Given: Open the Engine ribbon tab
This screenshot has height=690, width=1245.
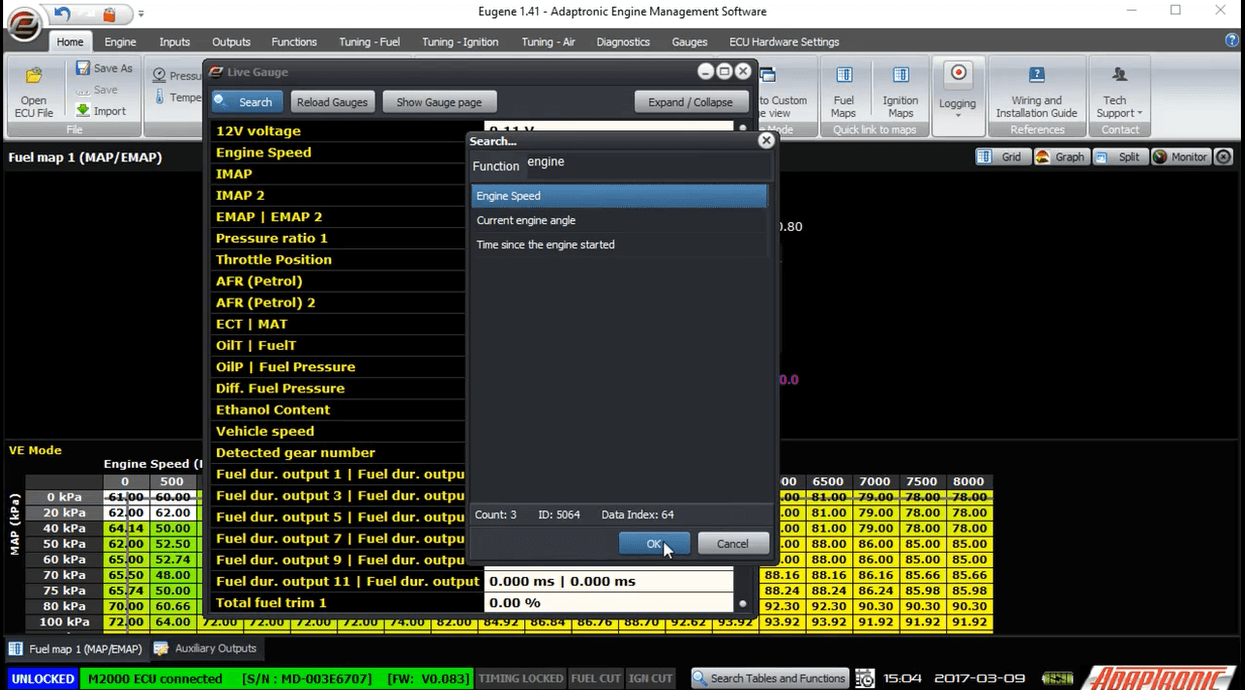Looking at the screenshot, I should click(120, 42).
